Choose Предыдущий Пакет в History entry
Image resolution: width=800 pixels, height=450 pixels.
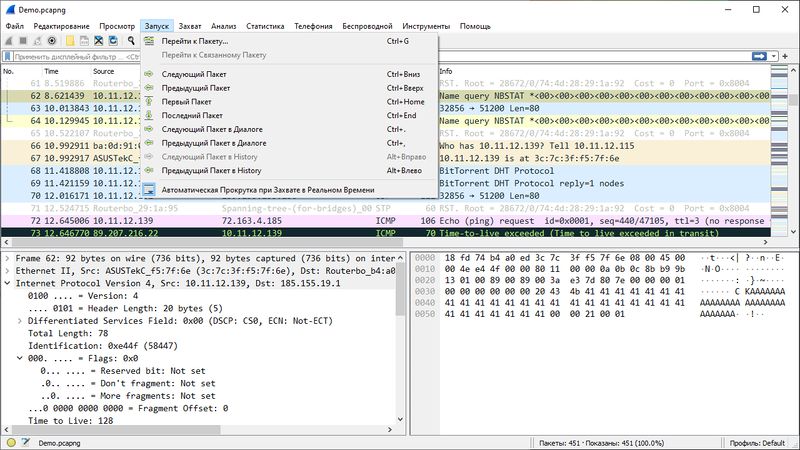[x=289, y=170]
